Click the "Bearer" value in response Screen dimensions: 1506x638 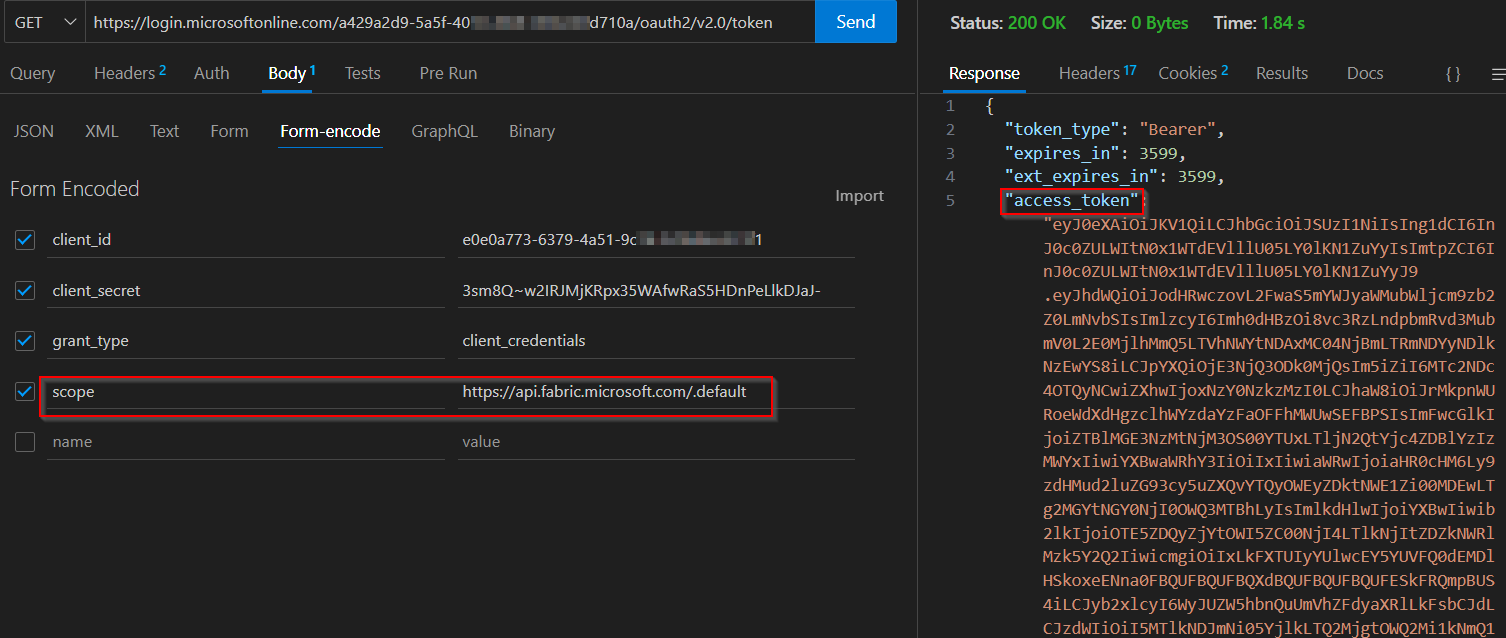(1176, 129)
